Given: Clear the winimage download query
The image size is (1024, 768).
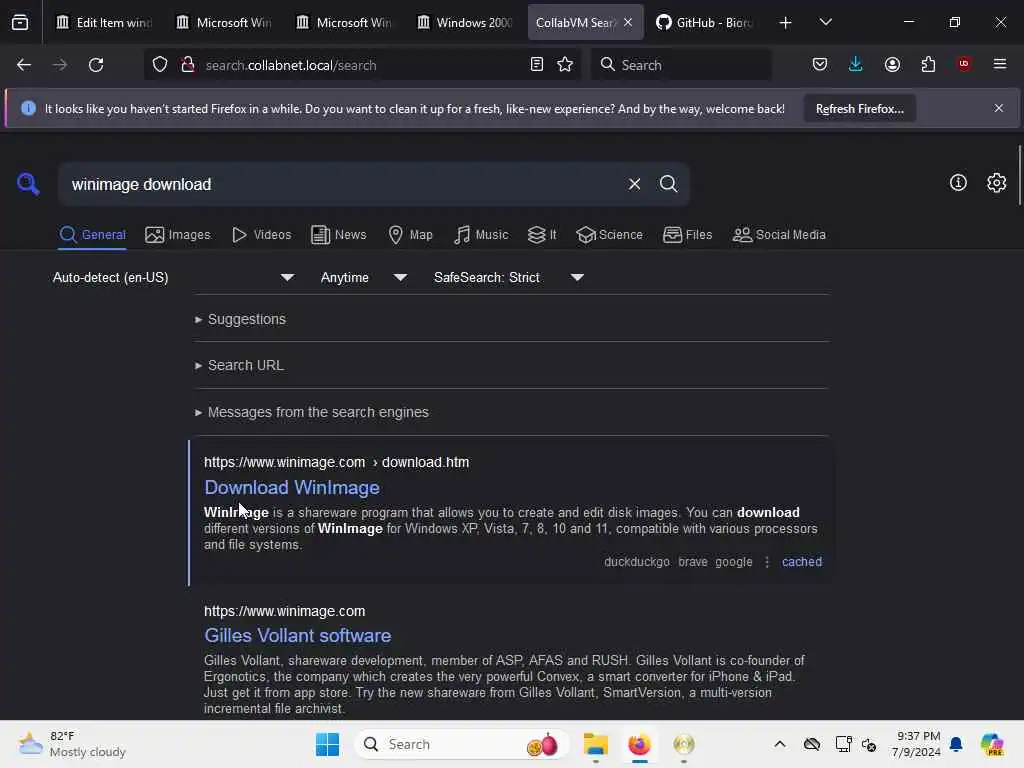Looking at the screenshot, I should tap(634, 184).
